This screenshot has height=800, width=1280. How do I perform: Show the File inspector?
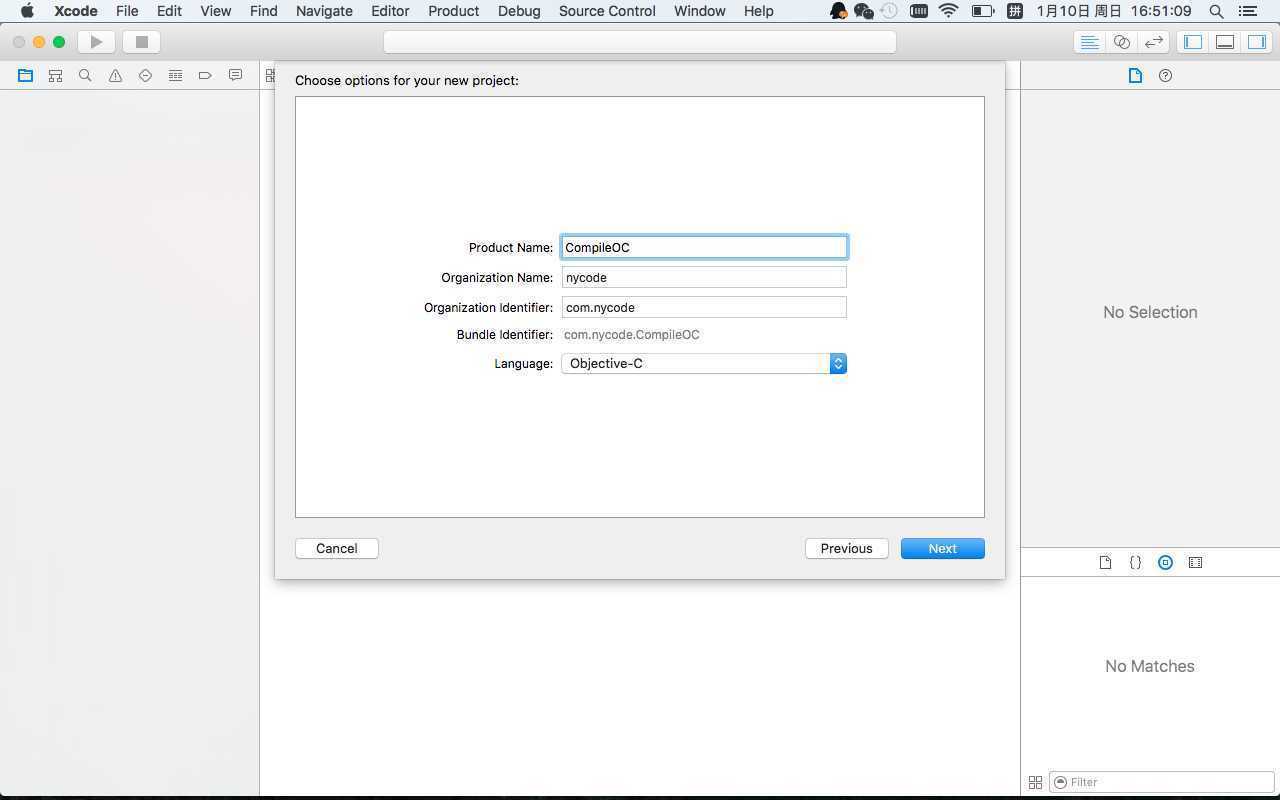(x=1135, y=75)
